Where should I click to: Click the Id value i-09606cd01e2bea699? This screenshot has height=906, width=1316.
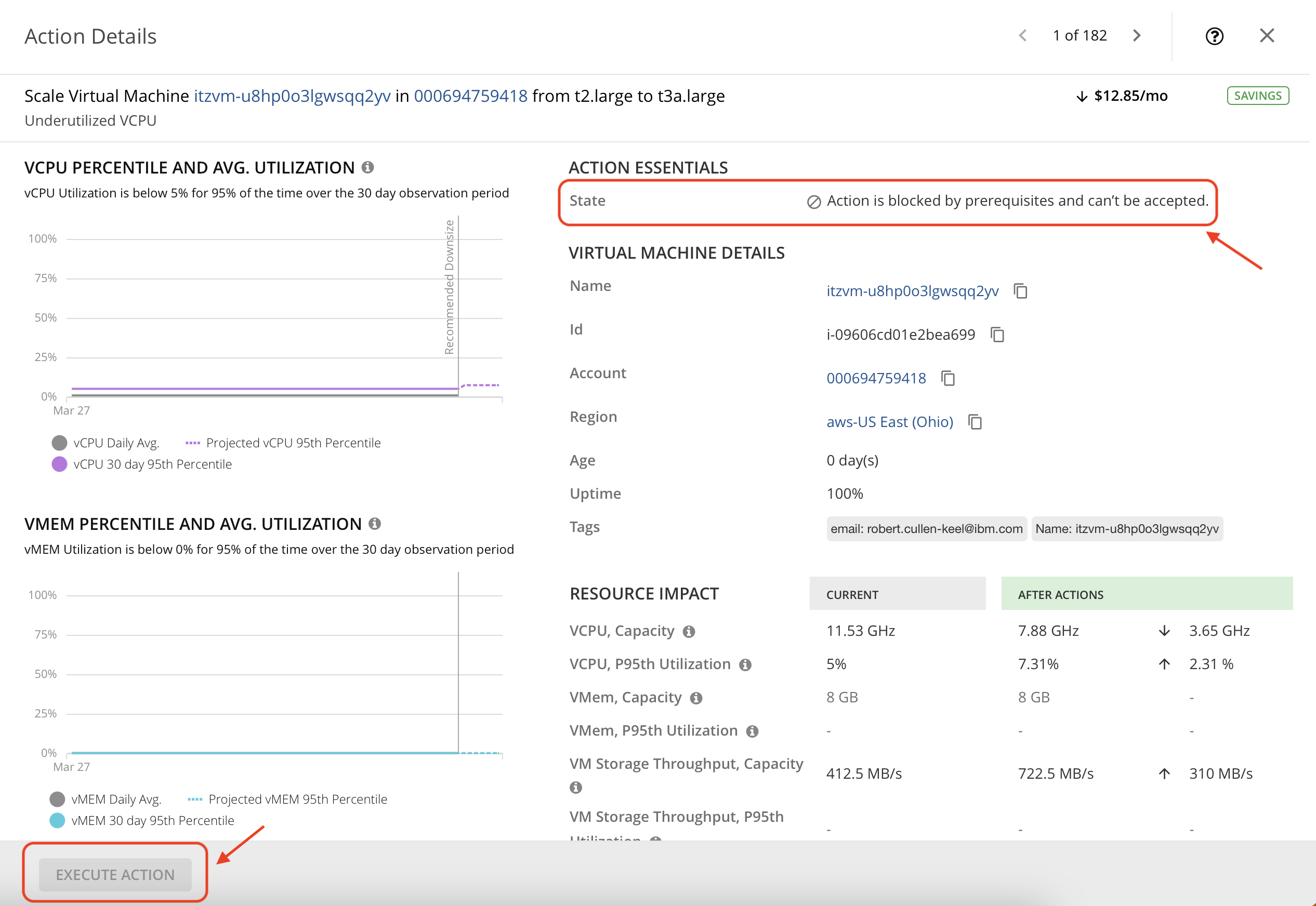tap(900, 335)
